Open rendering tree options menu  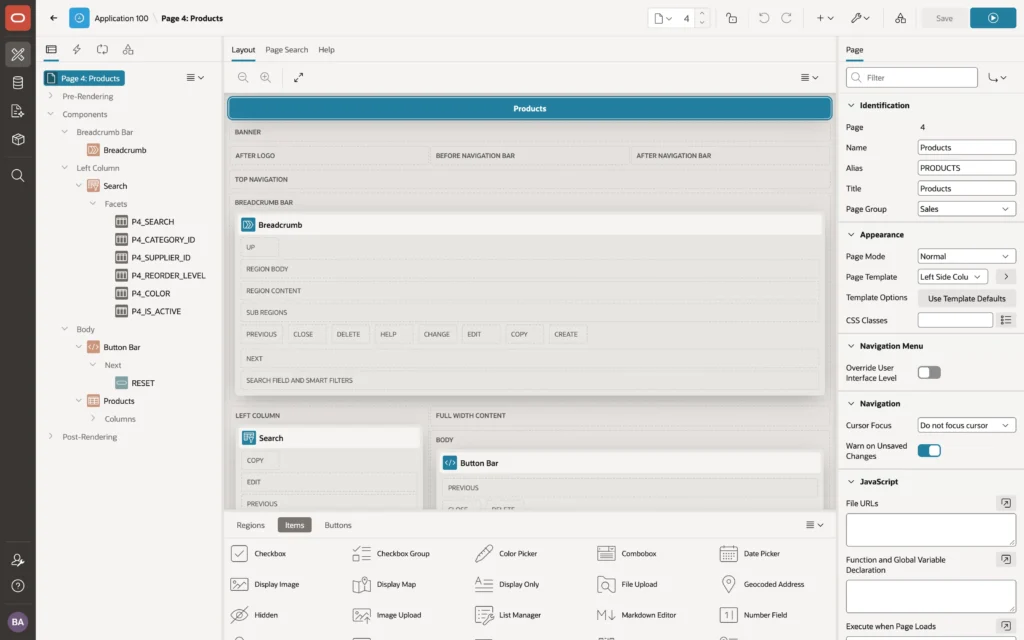coord(195,77)
